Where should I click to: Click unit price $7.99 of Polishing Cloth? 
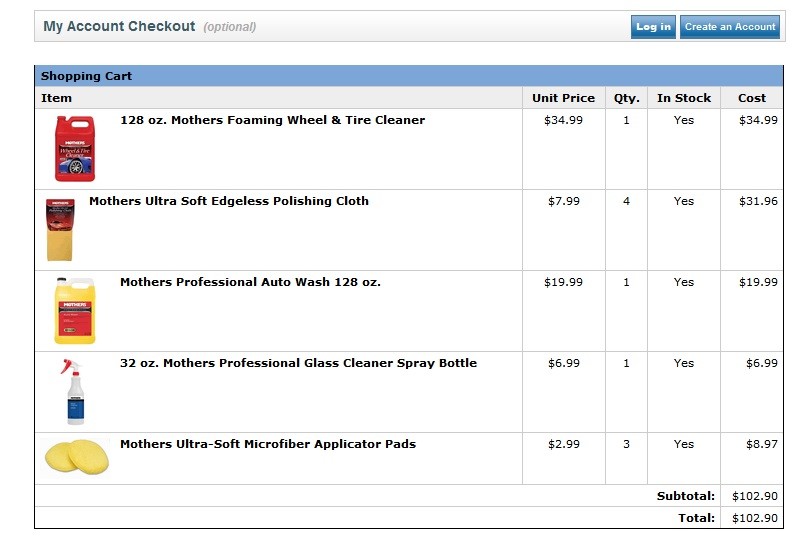564,201
